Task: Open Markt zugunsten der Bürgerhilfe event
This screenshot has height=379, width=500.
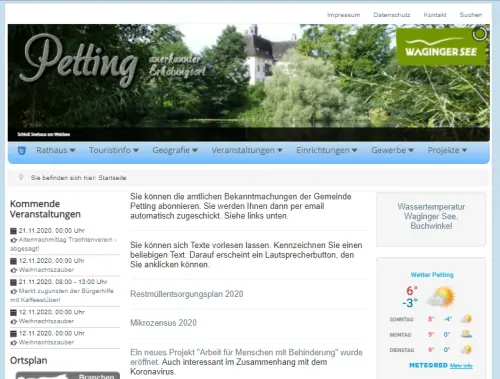Action: tap(62, 295)
